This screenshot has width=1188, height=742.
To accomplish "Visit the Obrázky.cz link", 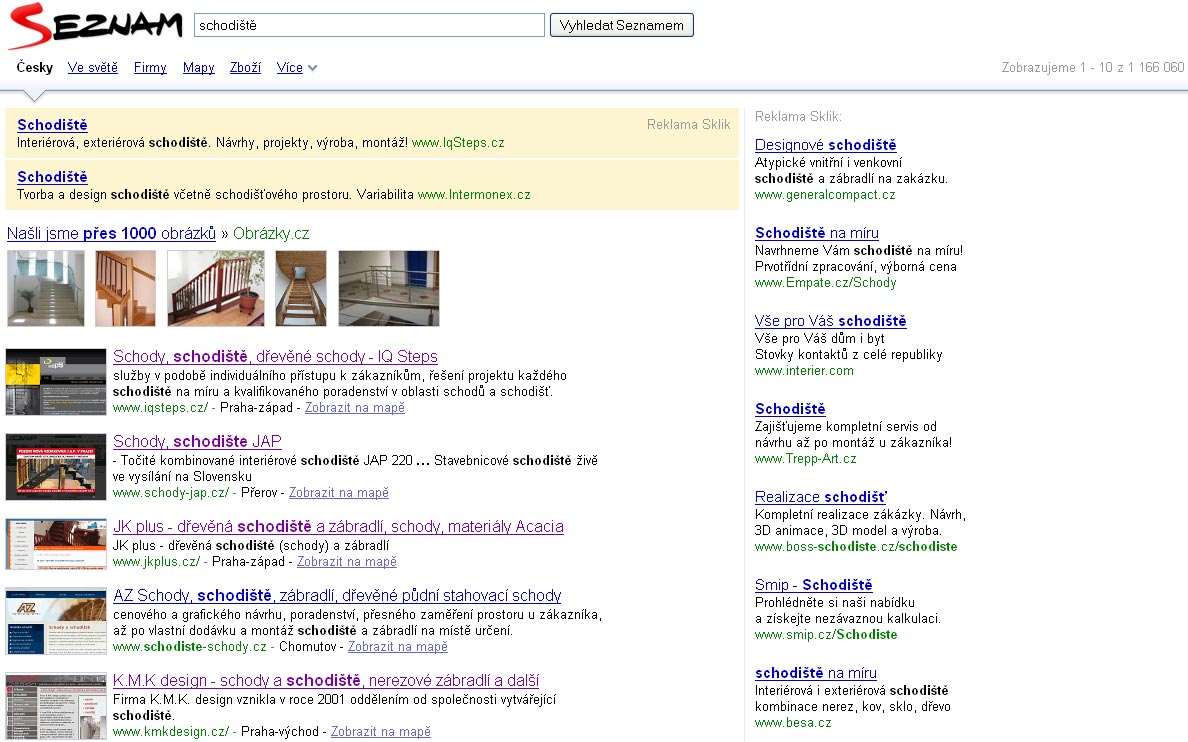I will (x=271, y=233).
